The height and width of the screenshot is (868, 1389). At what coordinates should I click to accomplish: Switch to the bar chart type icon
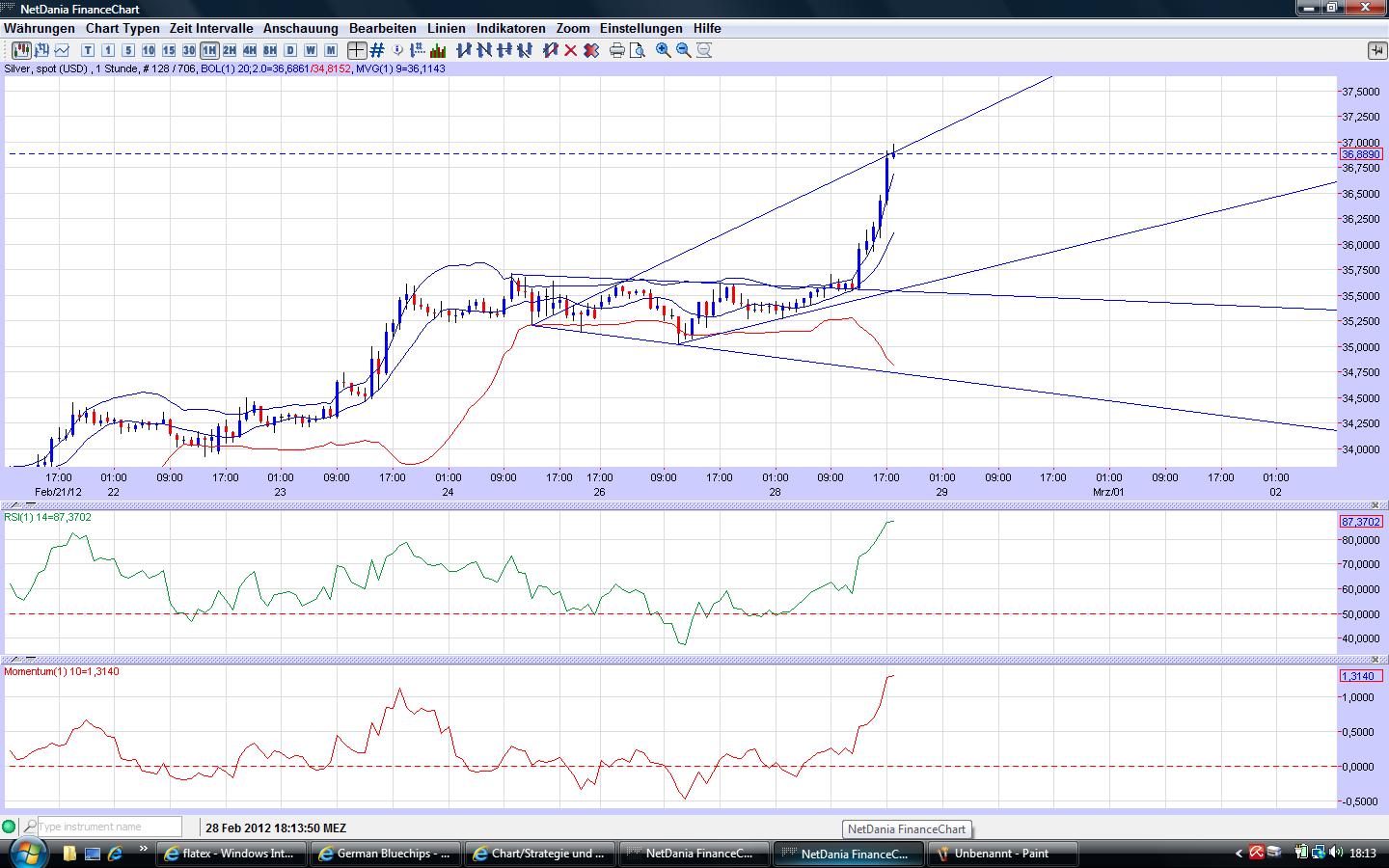(42, 50)
